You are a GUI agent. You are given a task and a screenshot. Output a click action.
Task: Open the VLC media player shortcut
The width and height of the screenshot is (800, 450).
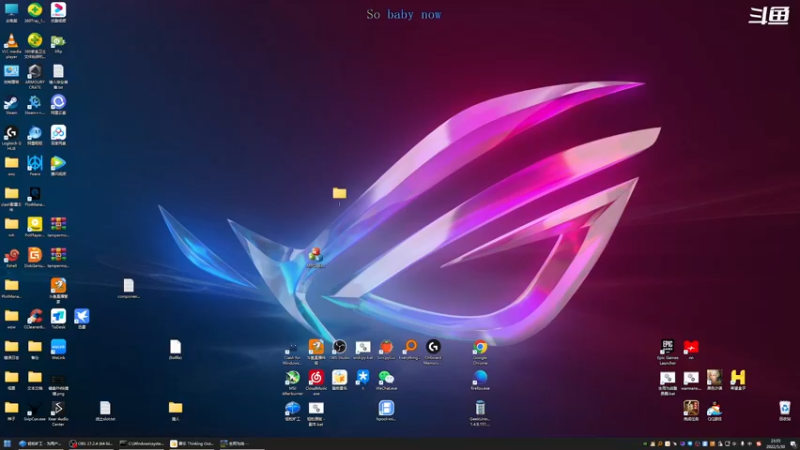11,45
